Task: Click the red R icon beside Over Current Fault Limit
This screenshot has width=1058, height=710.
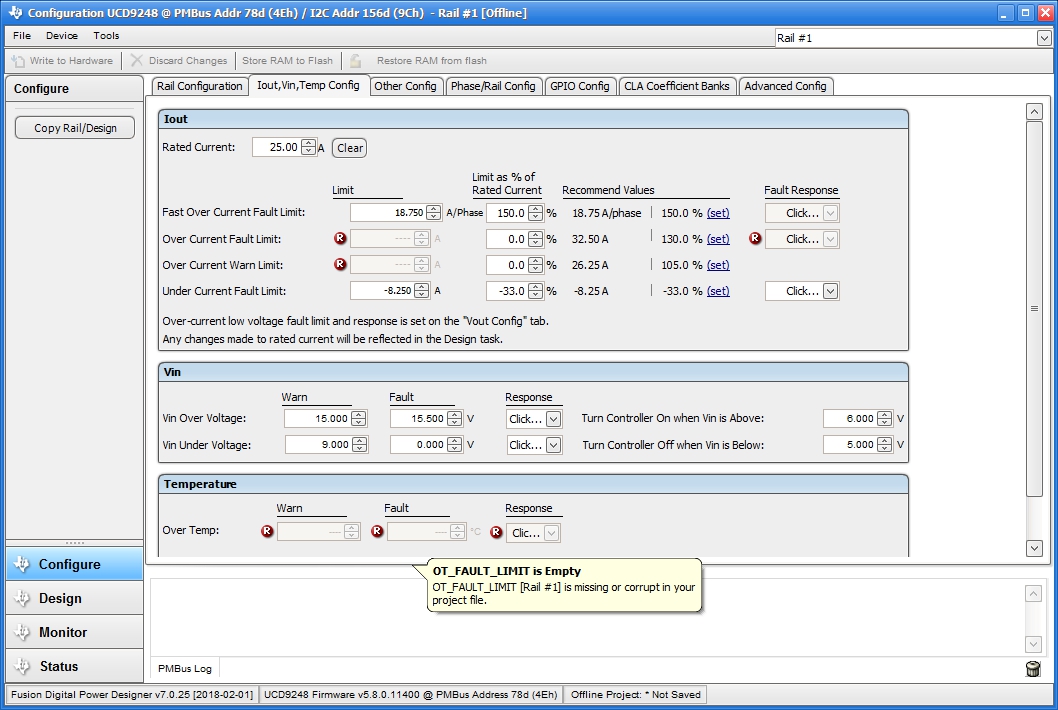Action: coord(340,238)
